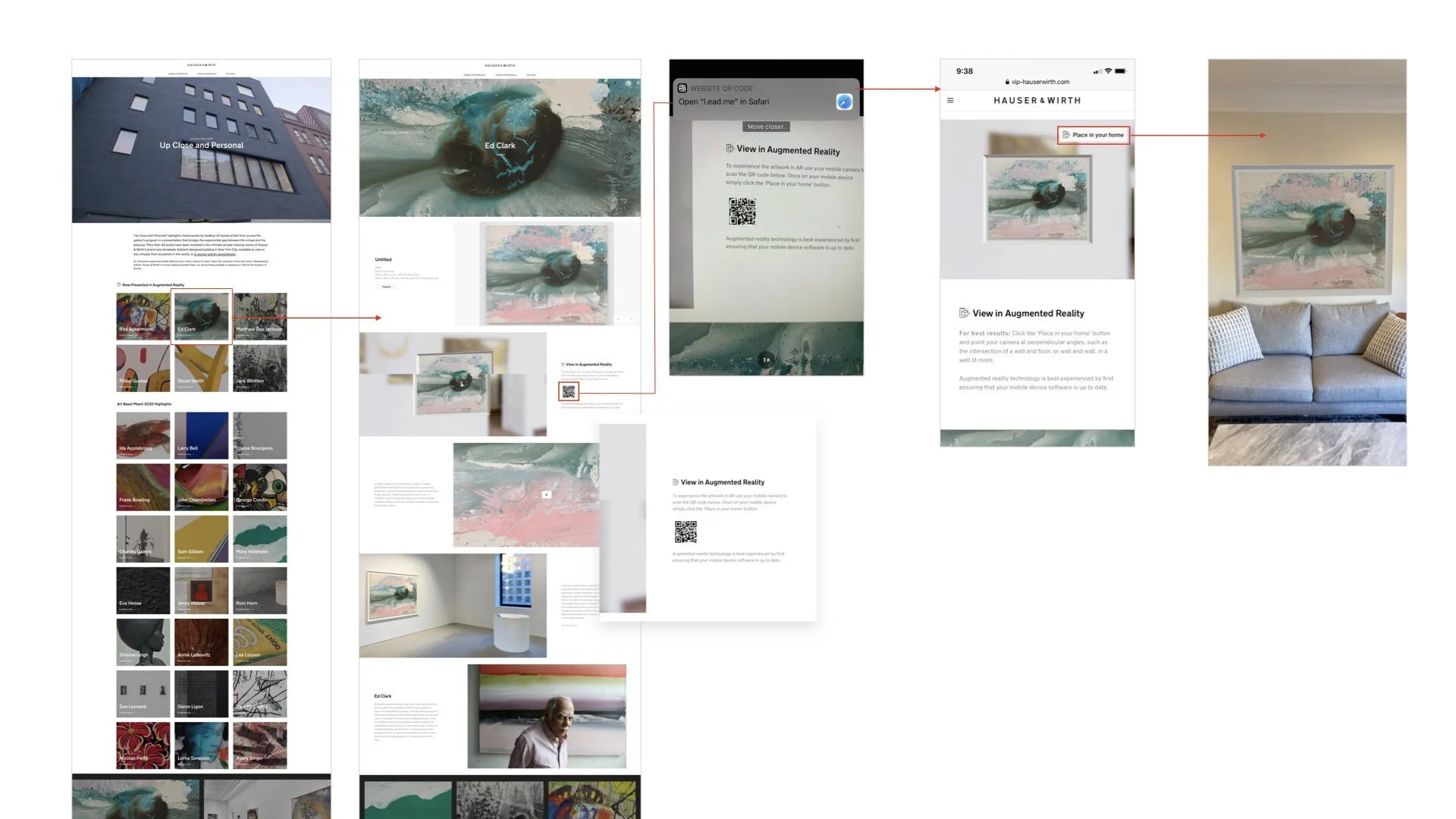
Task: Open the Rita Ackermann artist thumbnail
Action: 143,316
